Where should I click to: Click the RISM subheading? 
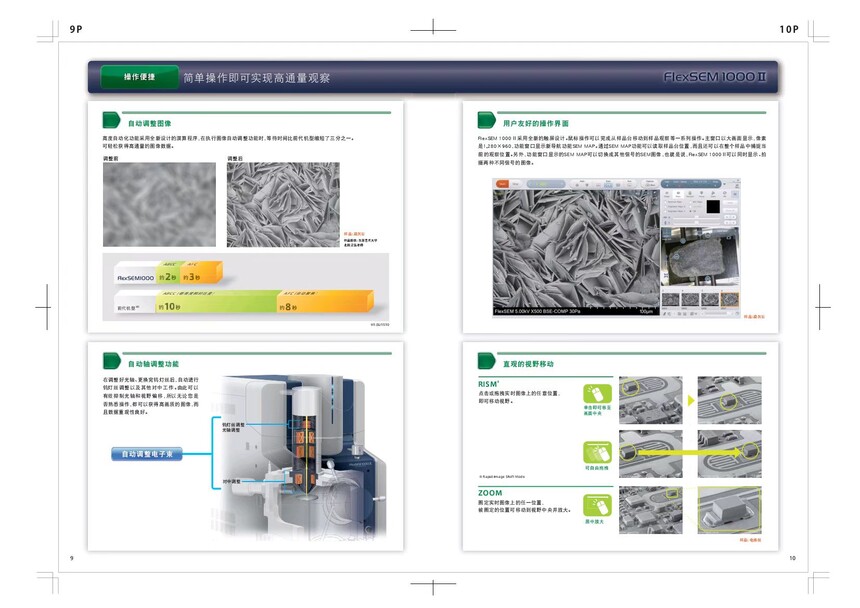[488, 384]
